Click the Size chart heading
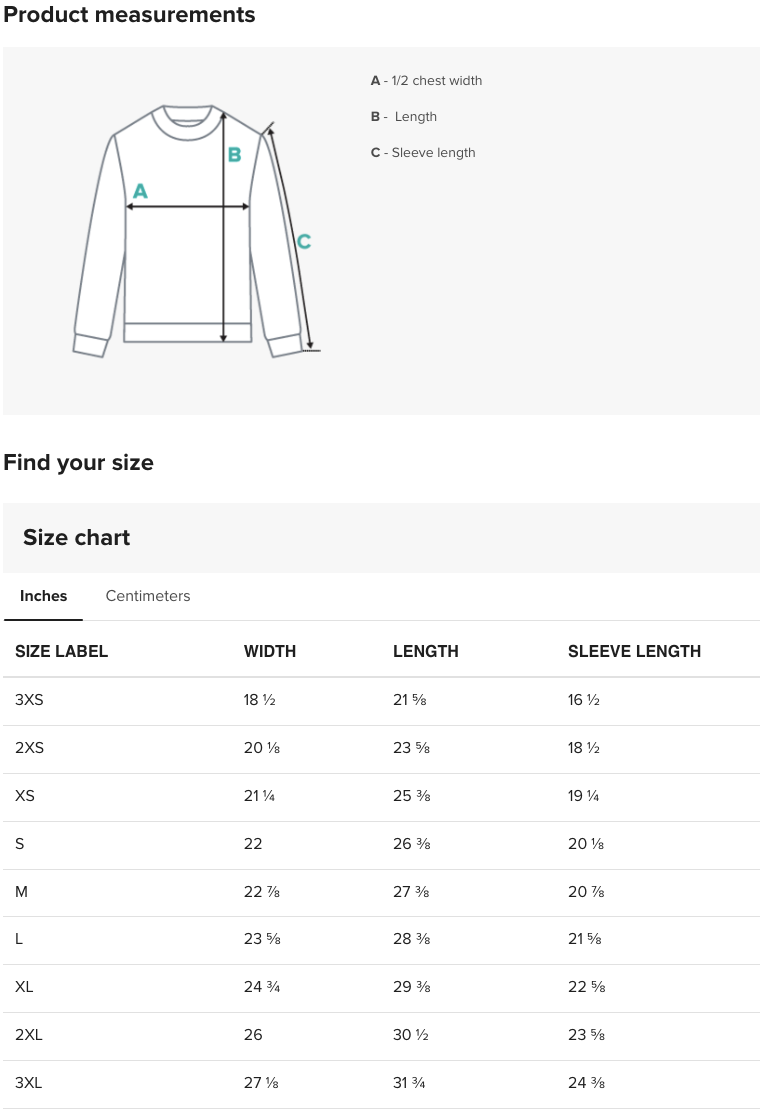 [x=77, y=537]
